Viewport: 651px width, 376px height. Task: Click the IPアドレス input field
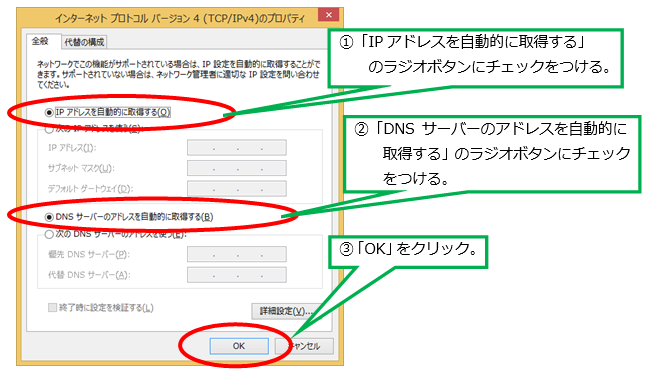pyautogui.click(x=237, y=147)
